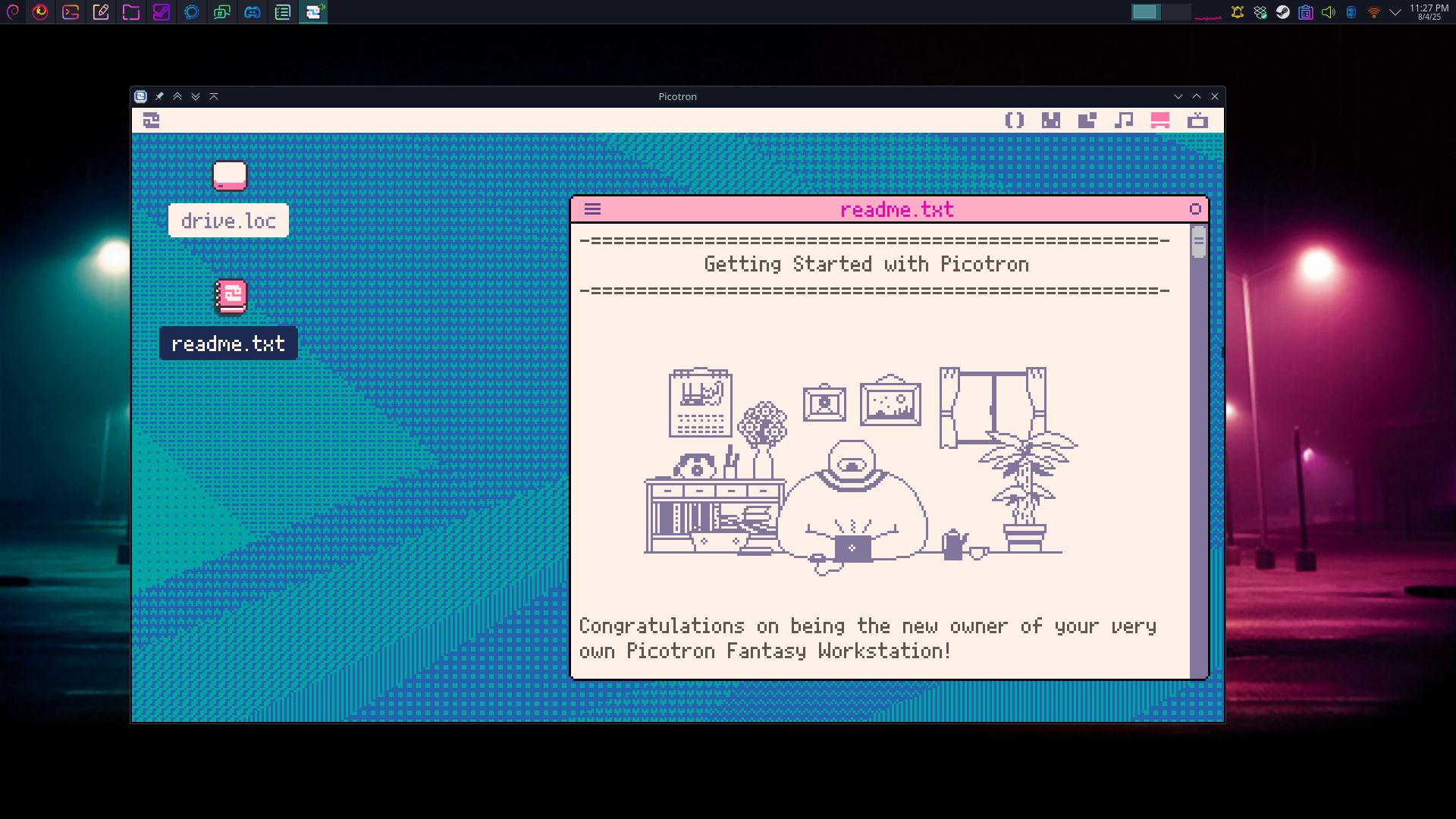Viewport: 1456px width, 819px height.
Task: Open the map editor workspace
Action: point(1087,121)
